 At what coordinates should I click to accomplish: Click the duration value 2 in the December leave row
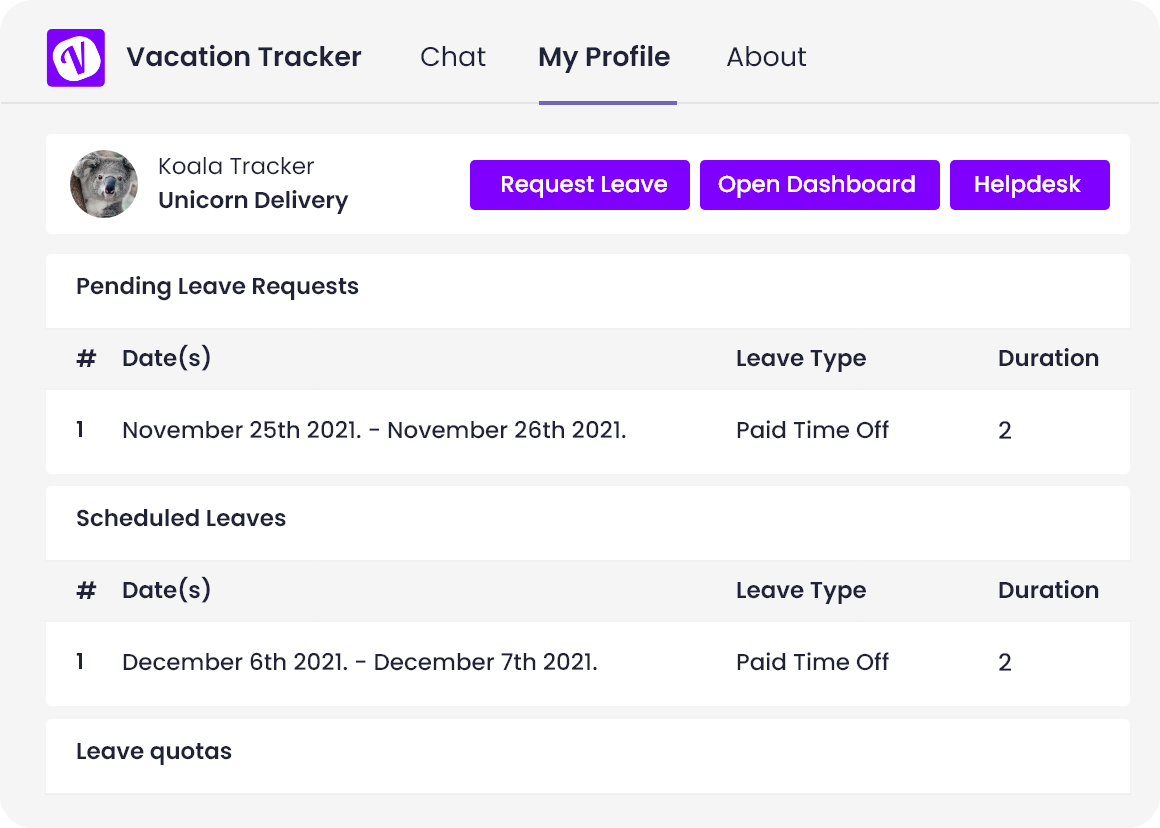coord(1005,662)
